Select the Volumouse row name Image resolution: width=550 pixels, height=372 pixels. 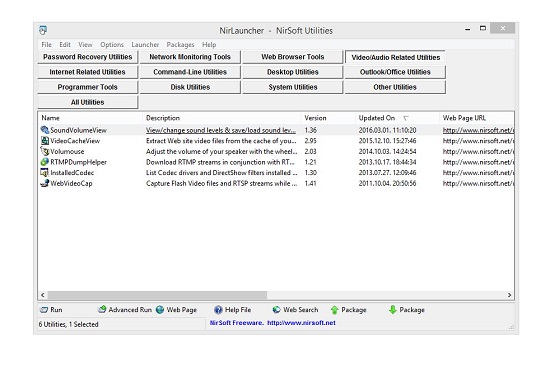(67, 151)
